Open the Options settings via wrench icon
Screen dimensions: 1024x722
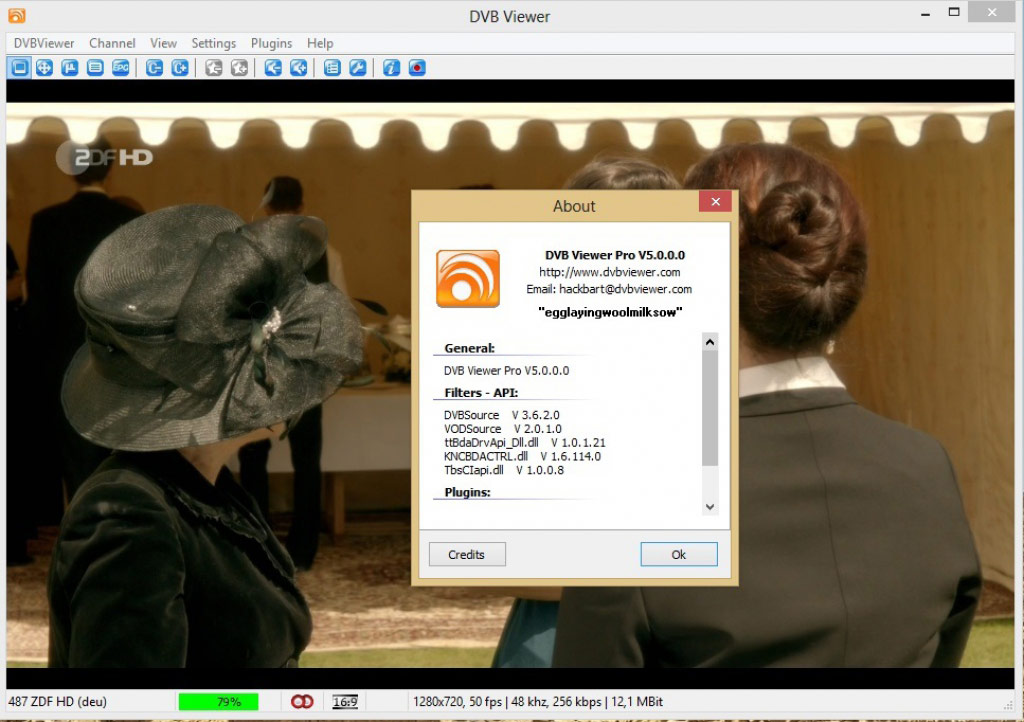359,67
